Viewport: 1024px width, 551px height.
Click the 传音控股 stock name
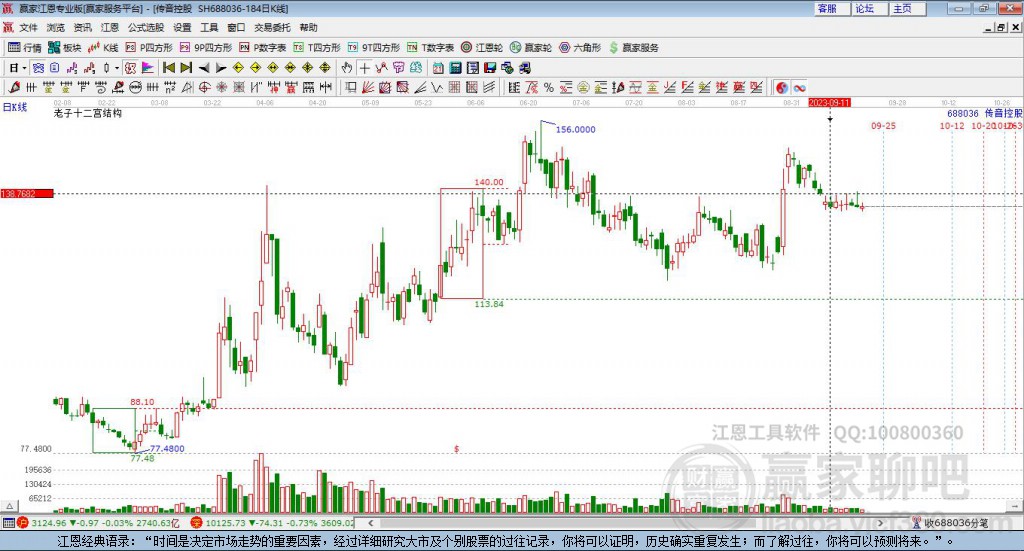click(x=1004, y=113)
